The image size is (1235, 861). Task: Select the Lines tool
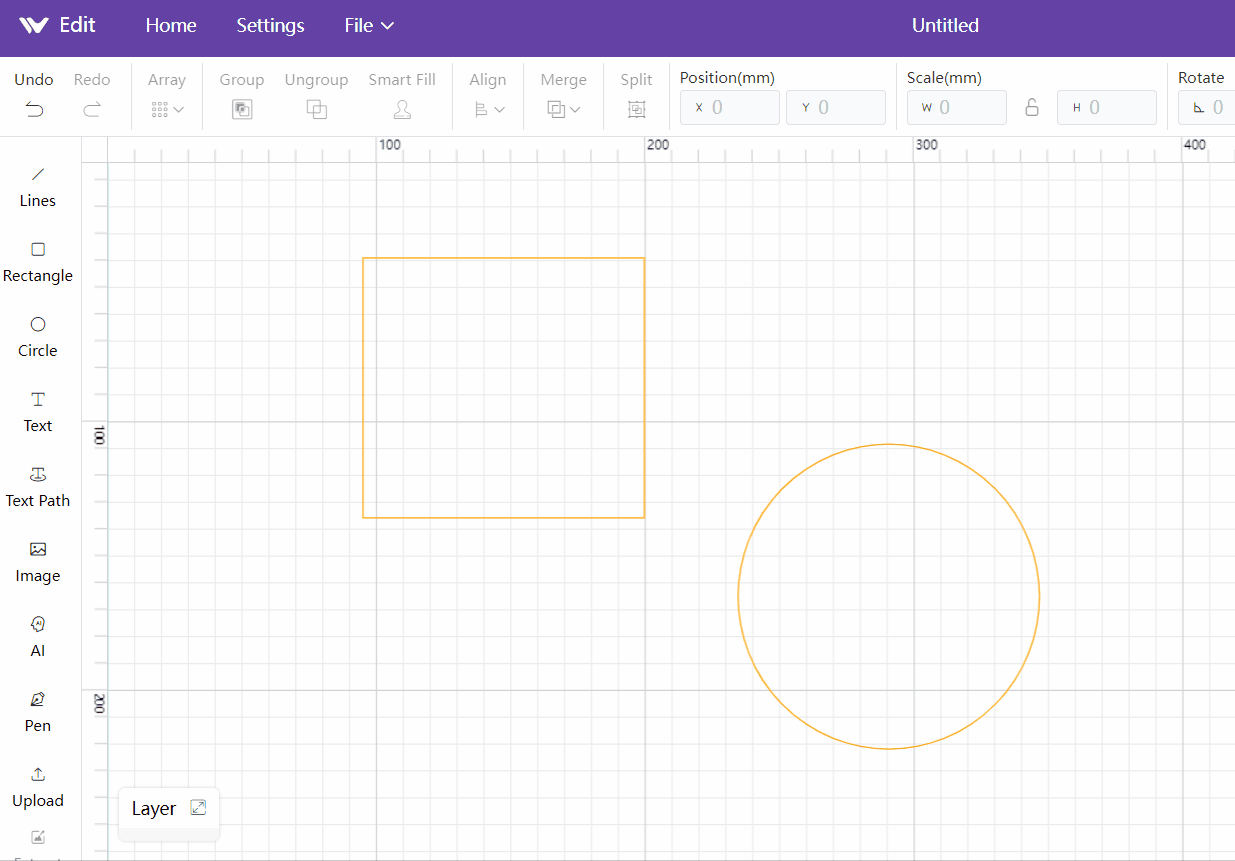(x=38, y=187)
